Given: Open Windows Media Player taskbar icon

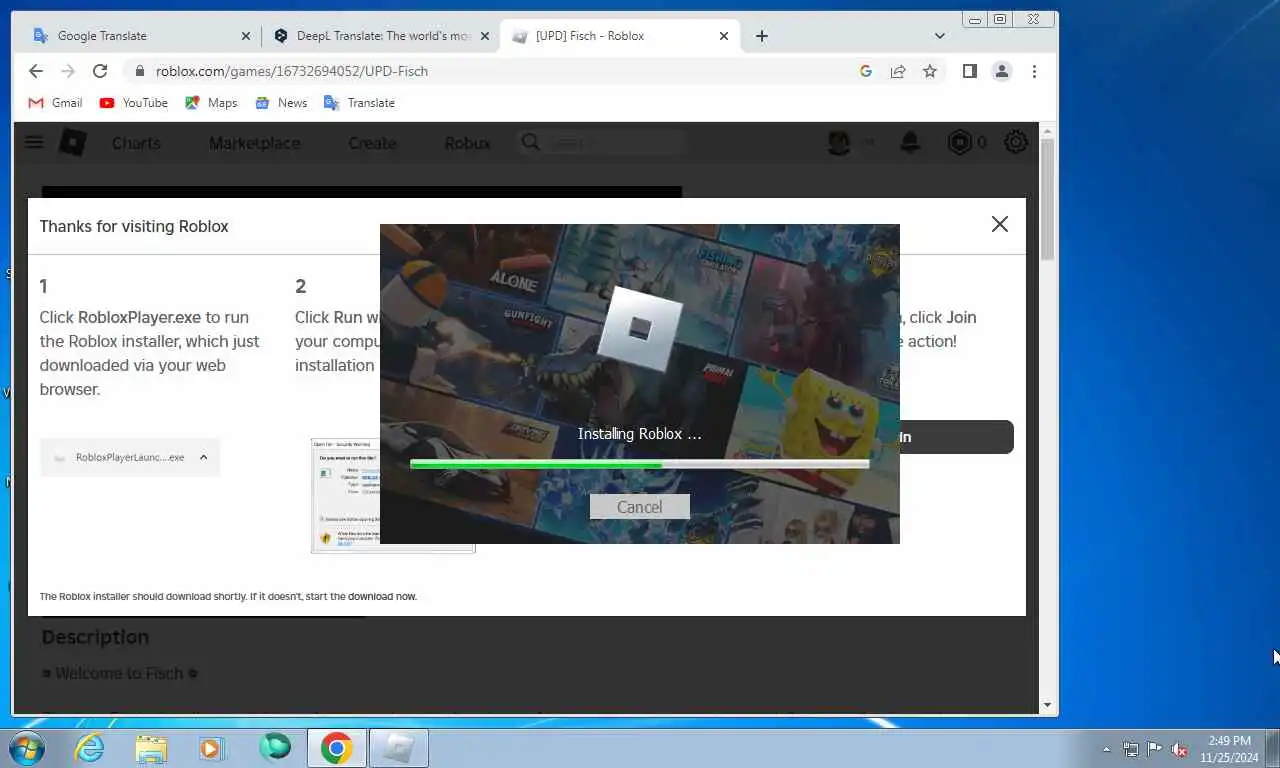Looking at the screenshot, I should [x=212, y=748].
